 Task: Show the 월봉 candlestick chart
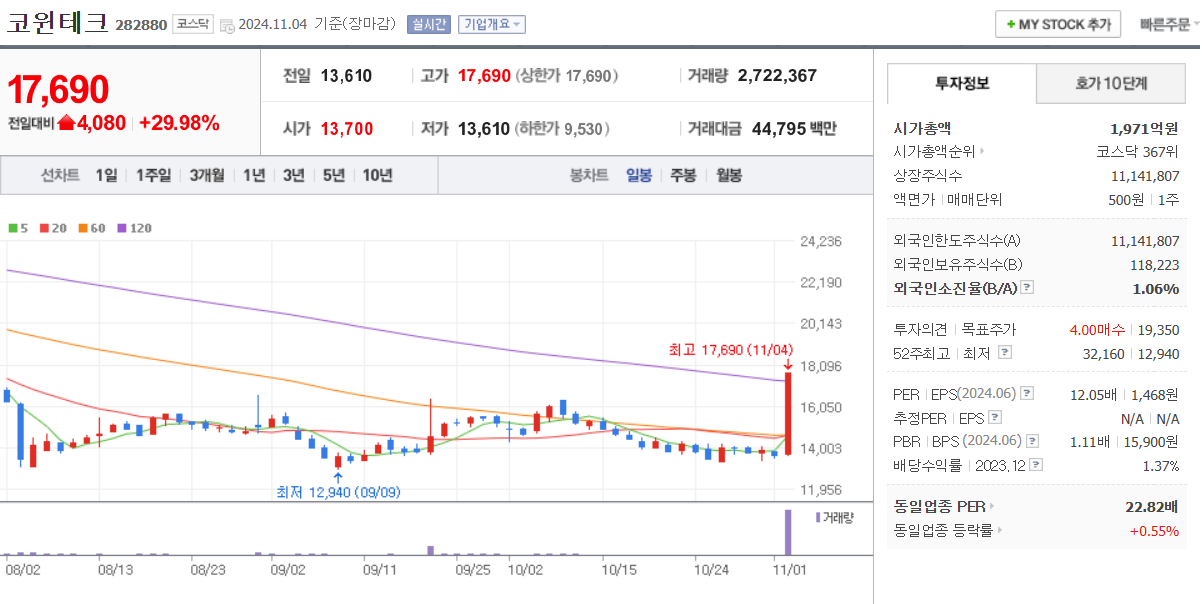pyautogui.click(x=729, y=175)
